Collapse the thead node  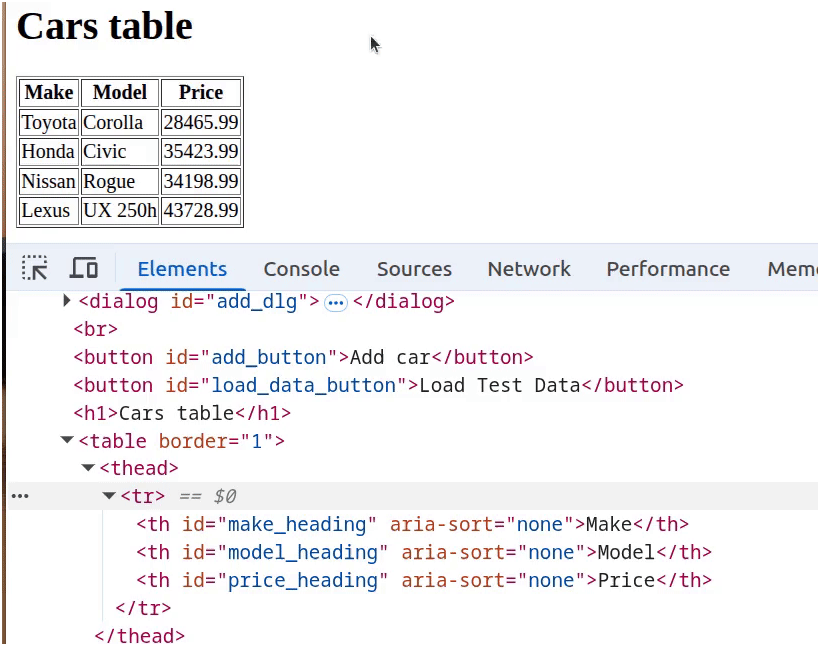88,468
